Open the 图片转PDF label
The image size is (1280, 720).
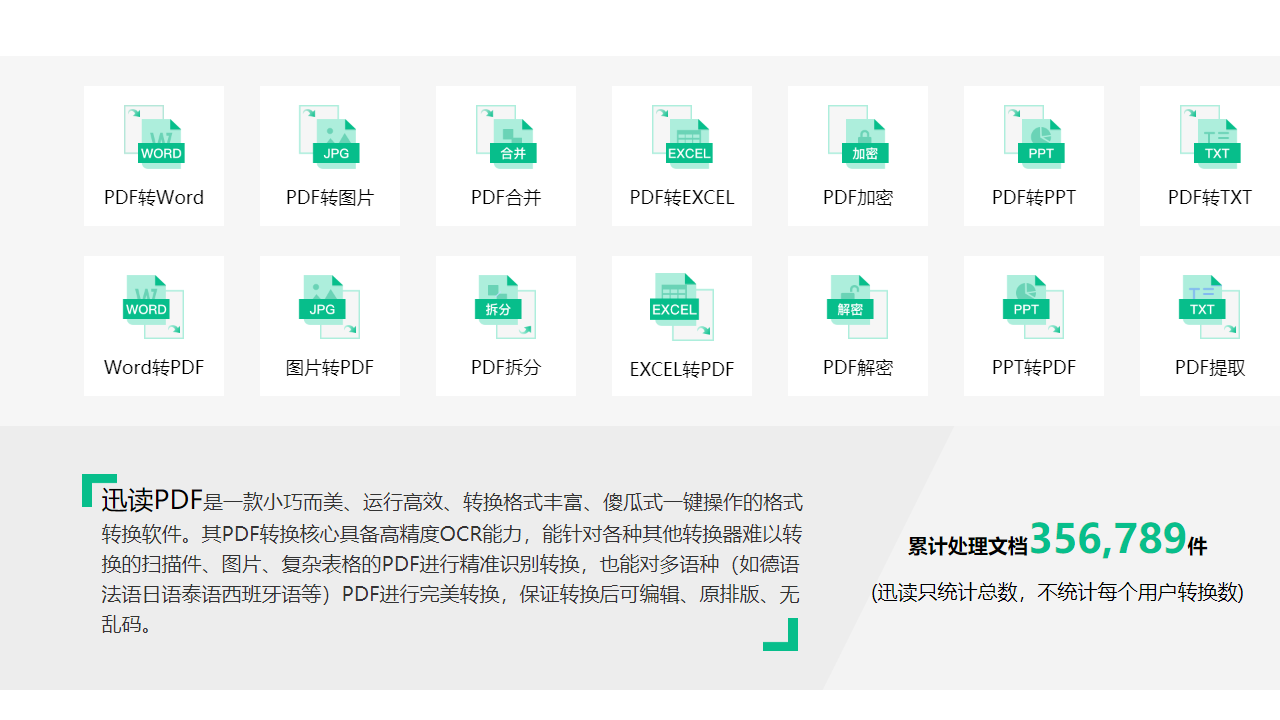click(x=330, y=367)
